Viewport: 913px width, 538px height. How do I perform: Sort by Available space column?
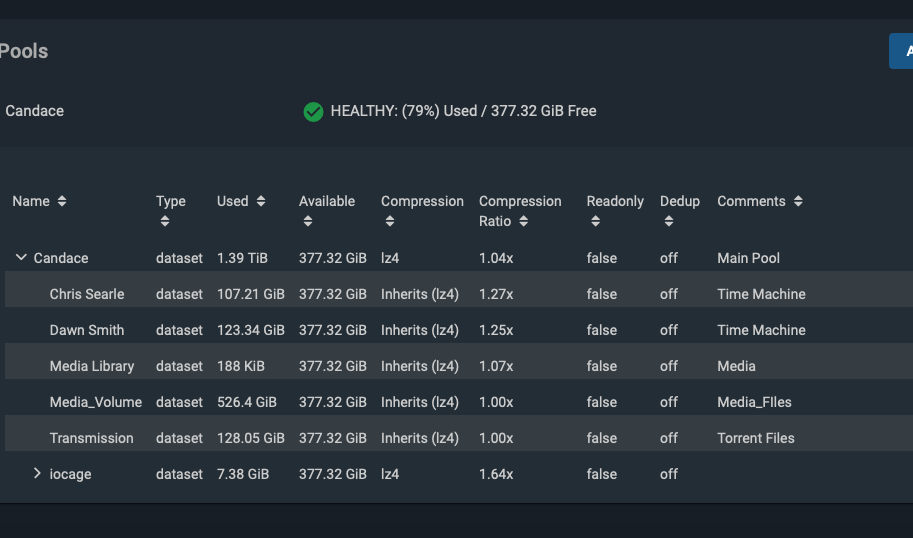point(308,221)
